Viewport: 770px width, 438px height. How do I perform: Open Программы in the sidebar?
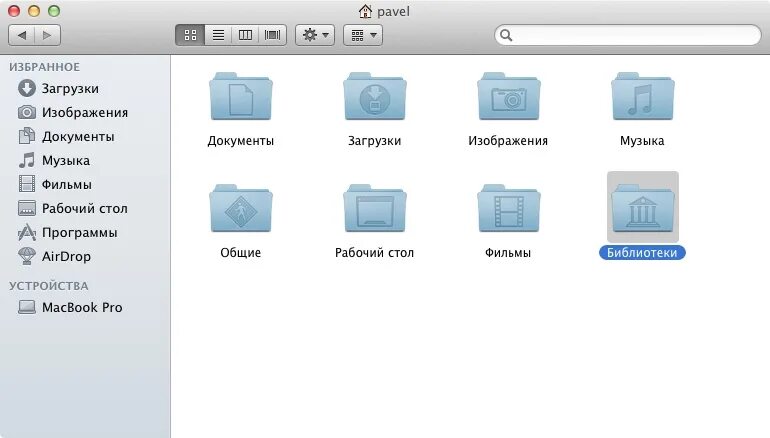pos(68,232)
